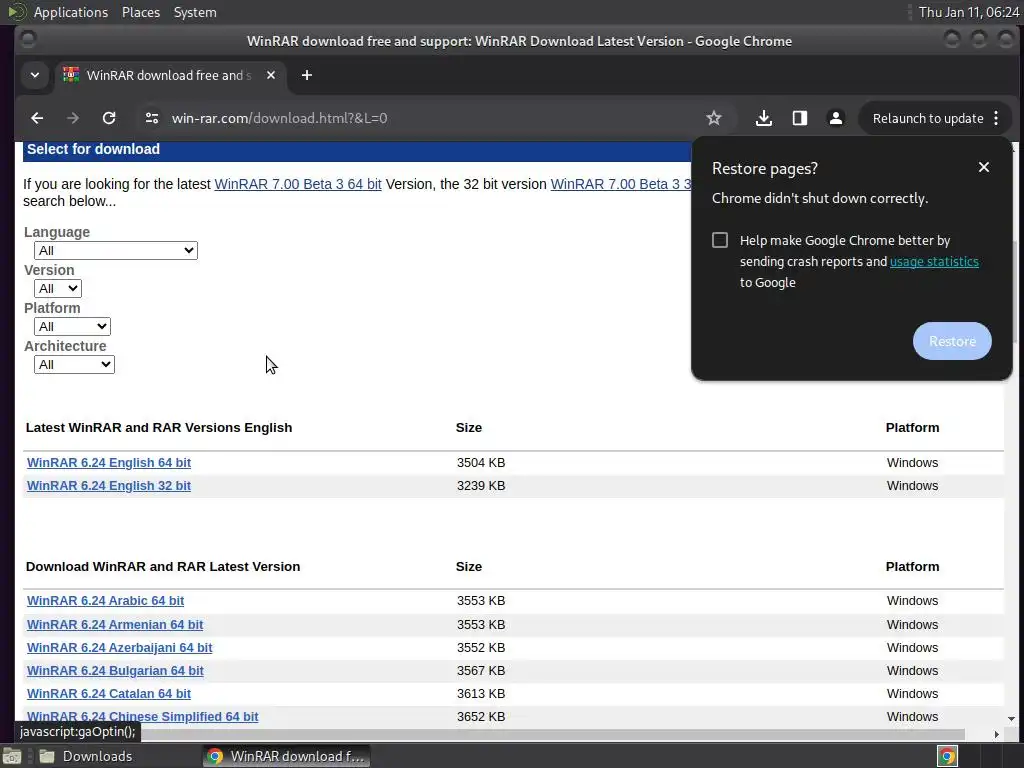Screen dimensions: 1024x768
Task: Open usage statistics link
Action: (x=934, y=261)
